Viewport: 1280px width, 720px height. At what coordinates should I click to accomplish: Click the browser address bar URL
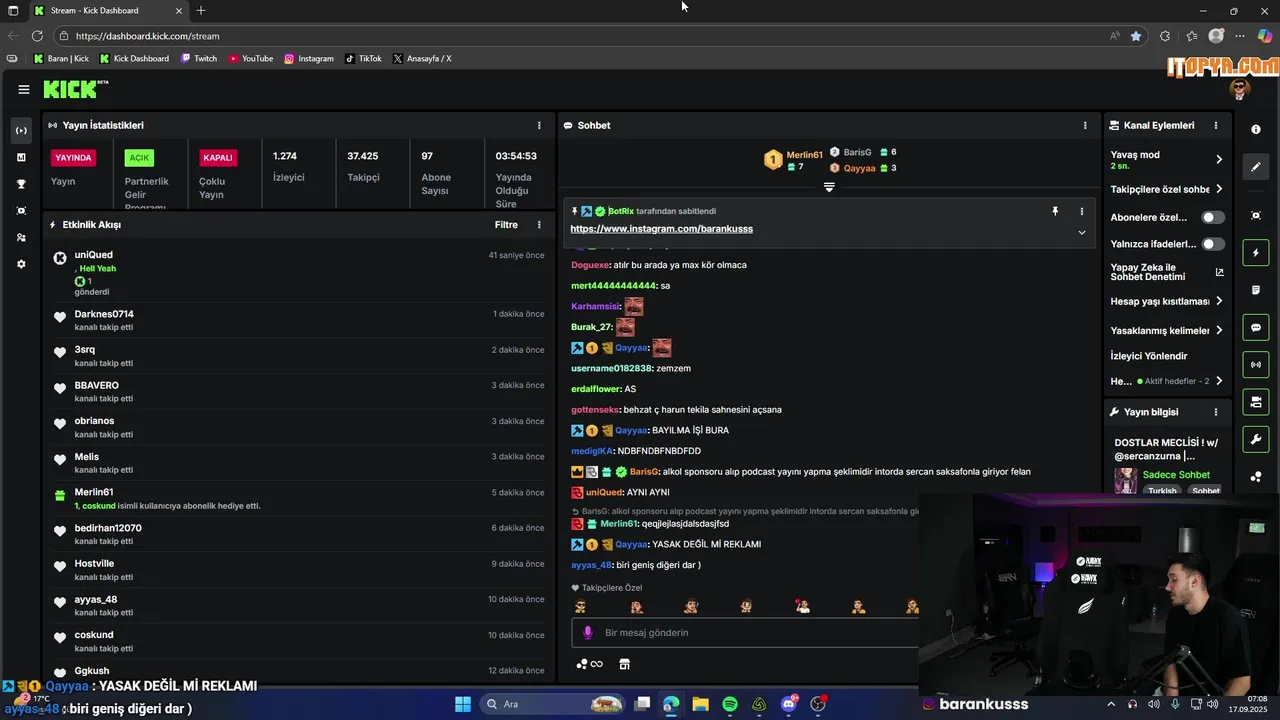tap(147, 36)
